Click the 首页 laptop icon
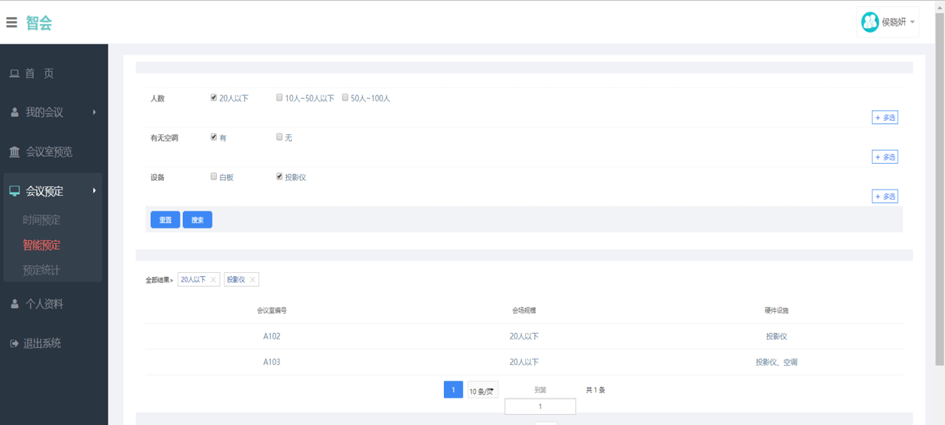This screenshot has height=425, width=945. coord(14,74)
